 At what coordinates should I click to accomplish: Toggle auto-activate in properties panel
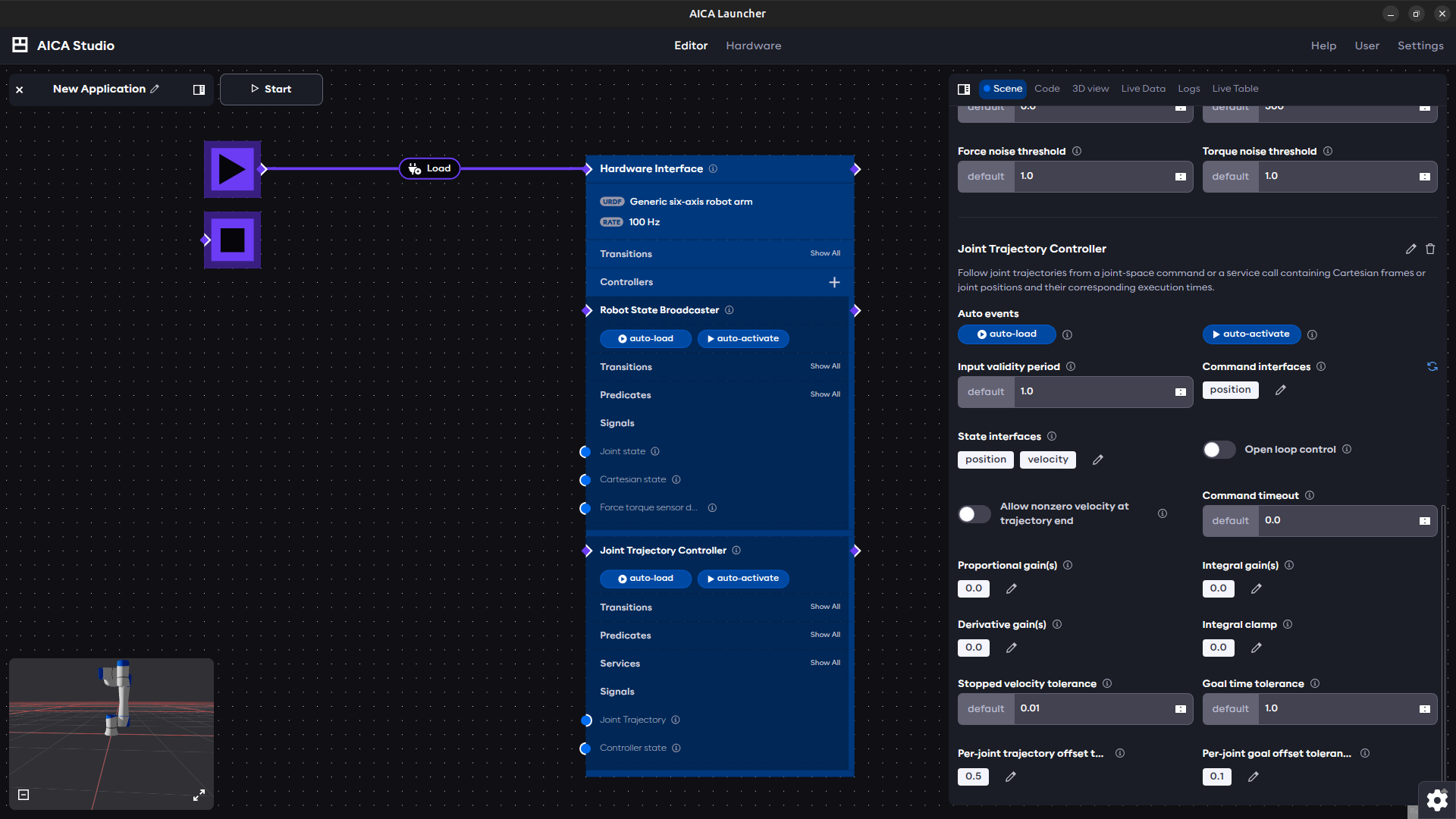(1251, 334)
